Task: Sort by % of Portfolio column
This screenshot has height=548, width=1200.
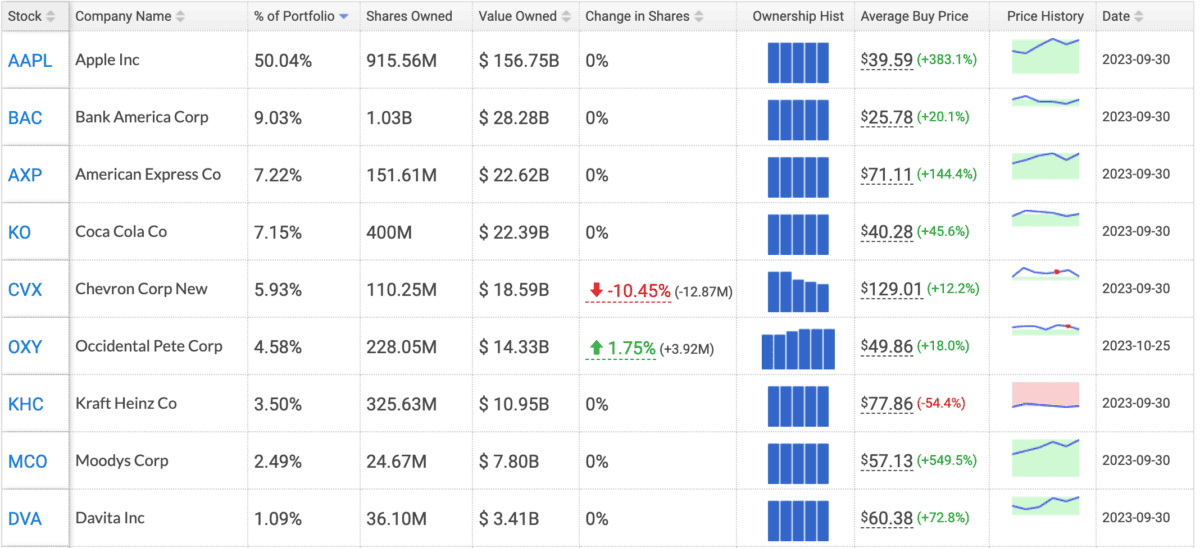Action: 300,16
